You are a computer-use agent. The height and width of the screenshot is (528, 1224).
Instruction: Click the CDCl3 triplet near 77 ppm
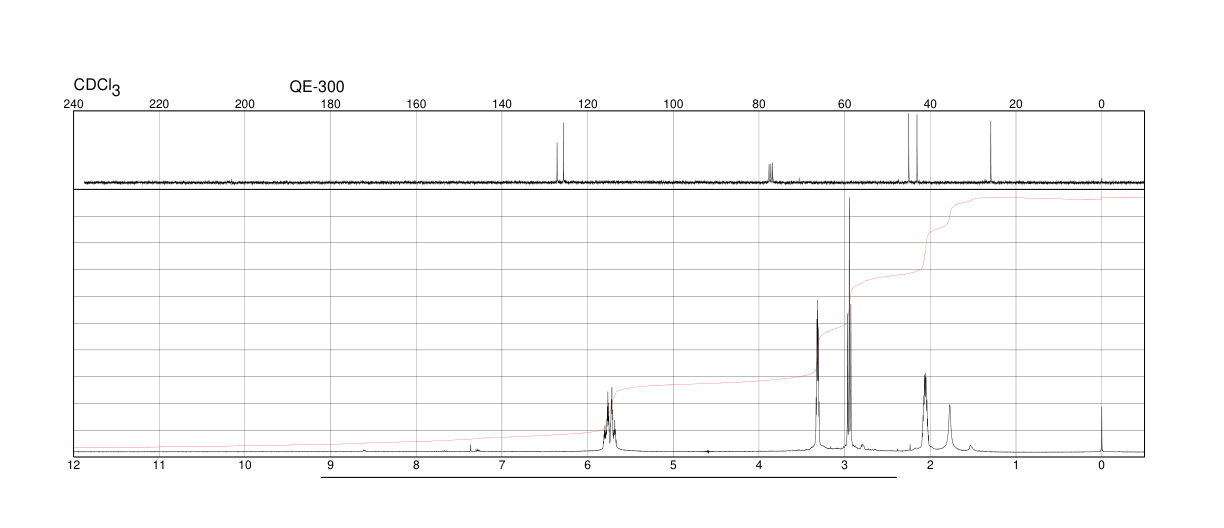[x=770, y=172]
